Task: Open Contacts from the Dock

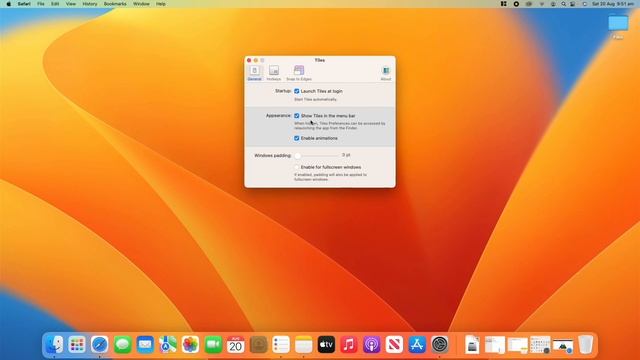Action: (x=258, y=345)
